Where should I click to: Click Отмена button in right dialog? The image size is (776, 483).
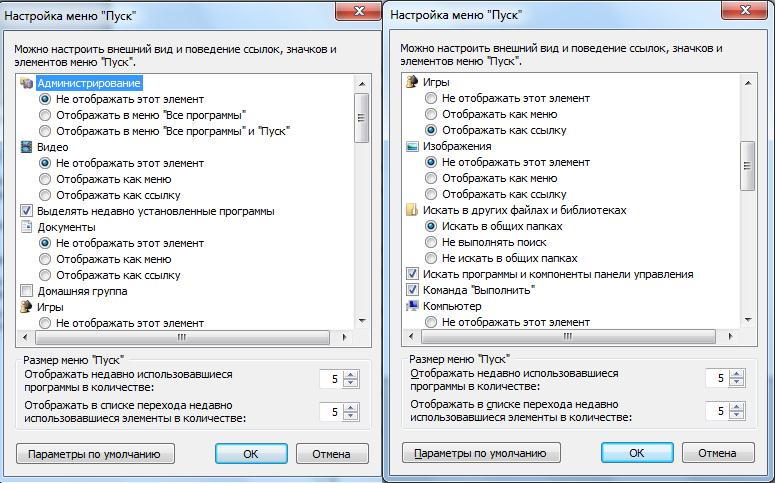tap(718, 453)
